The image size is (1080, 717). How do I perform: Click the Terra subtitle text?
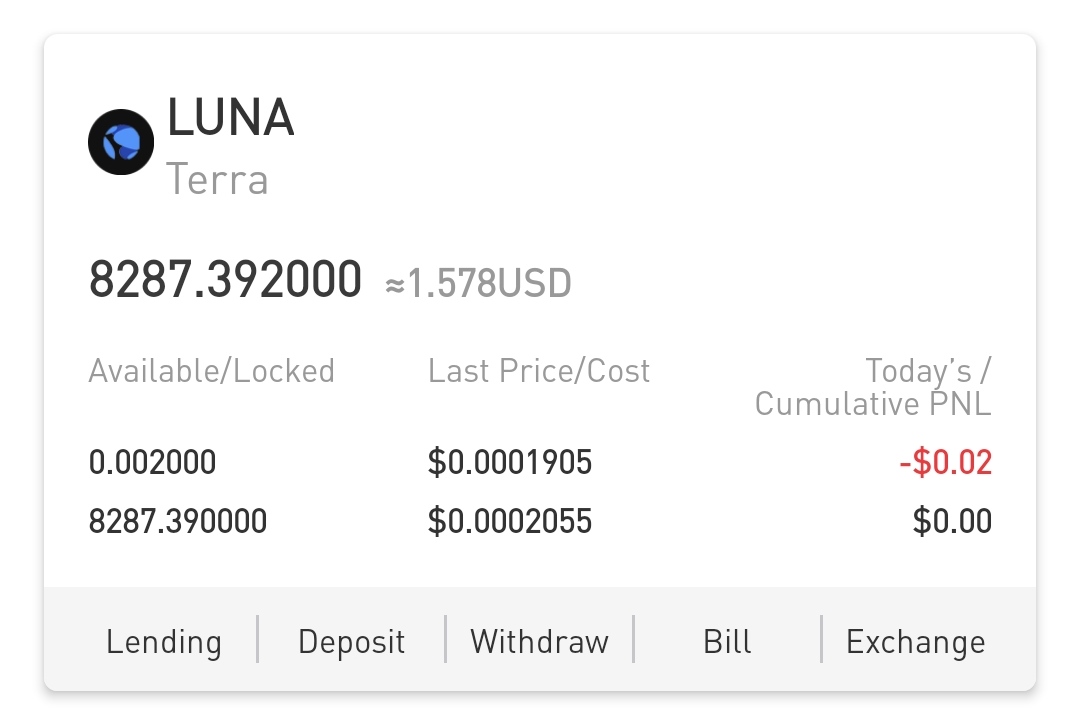tap(217, 180)
